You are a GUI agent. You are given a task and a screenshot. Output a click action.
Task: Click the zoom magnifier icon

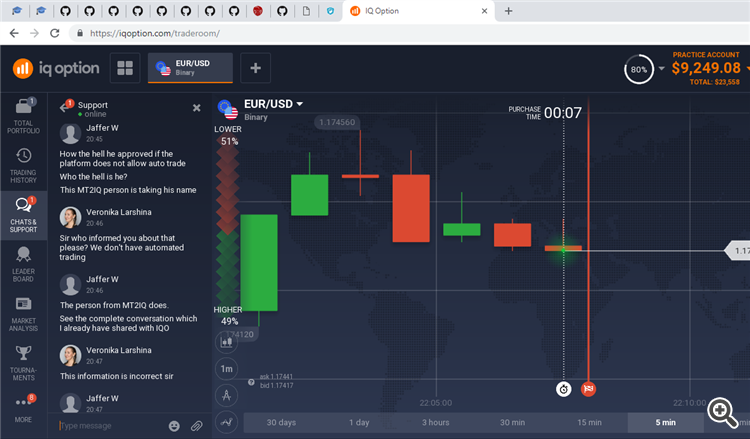(722, 413)
